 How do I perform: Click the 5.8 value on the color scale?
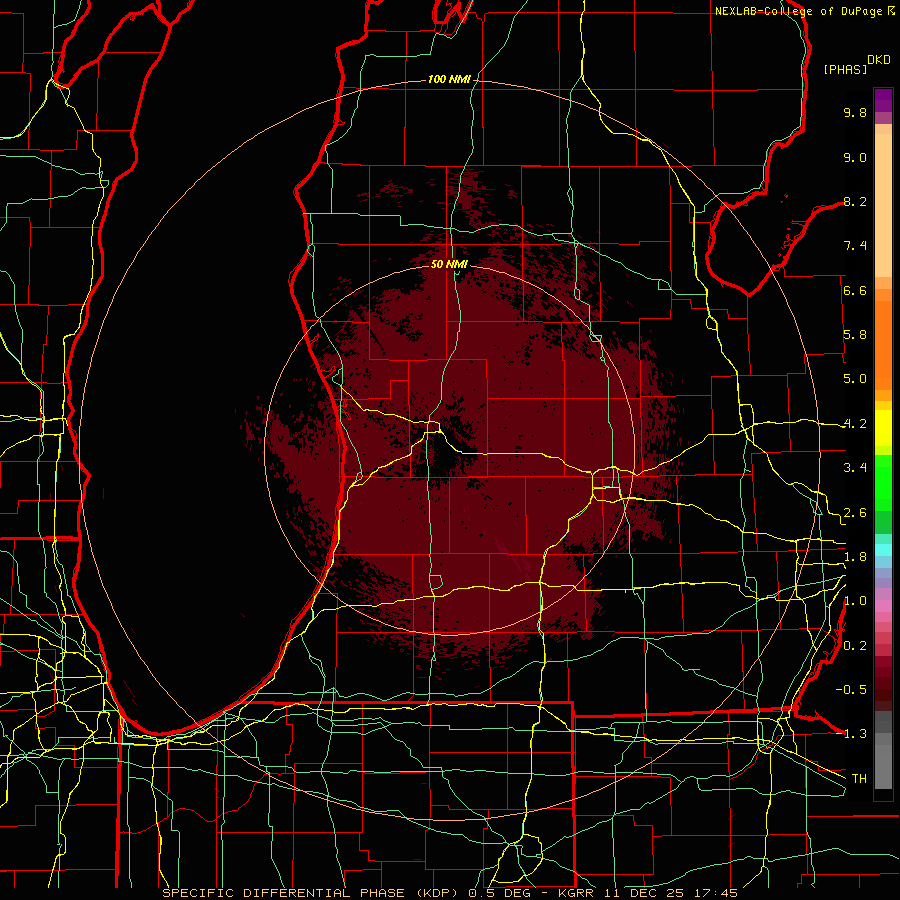tap(855, 335)
